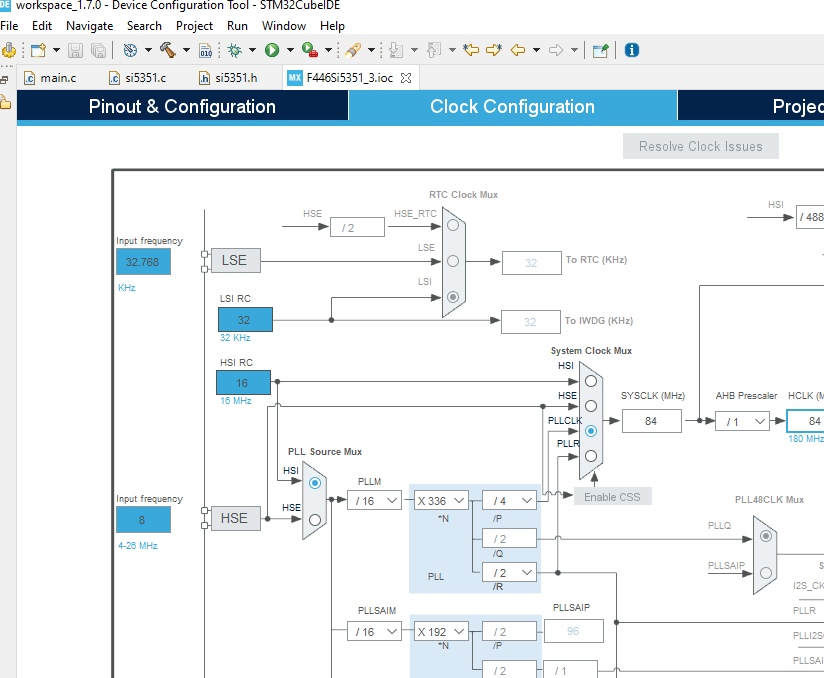The height and width of the screenshot is (678, 824).
Task: Click the device configuration gear icon in toolbar
Action: point(8,50)
